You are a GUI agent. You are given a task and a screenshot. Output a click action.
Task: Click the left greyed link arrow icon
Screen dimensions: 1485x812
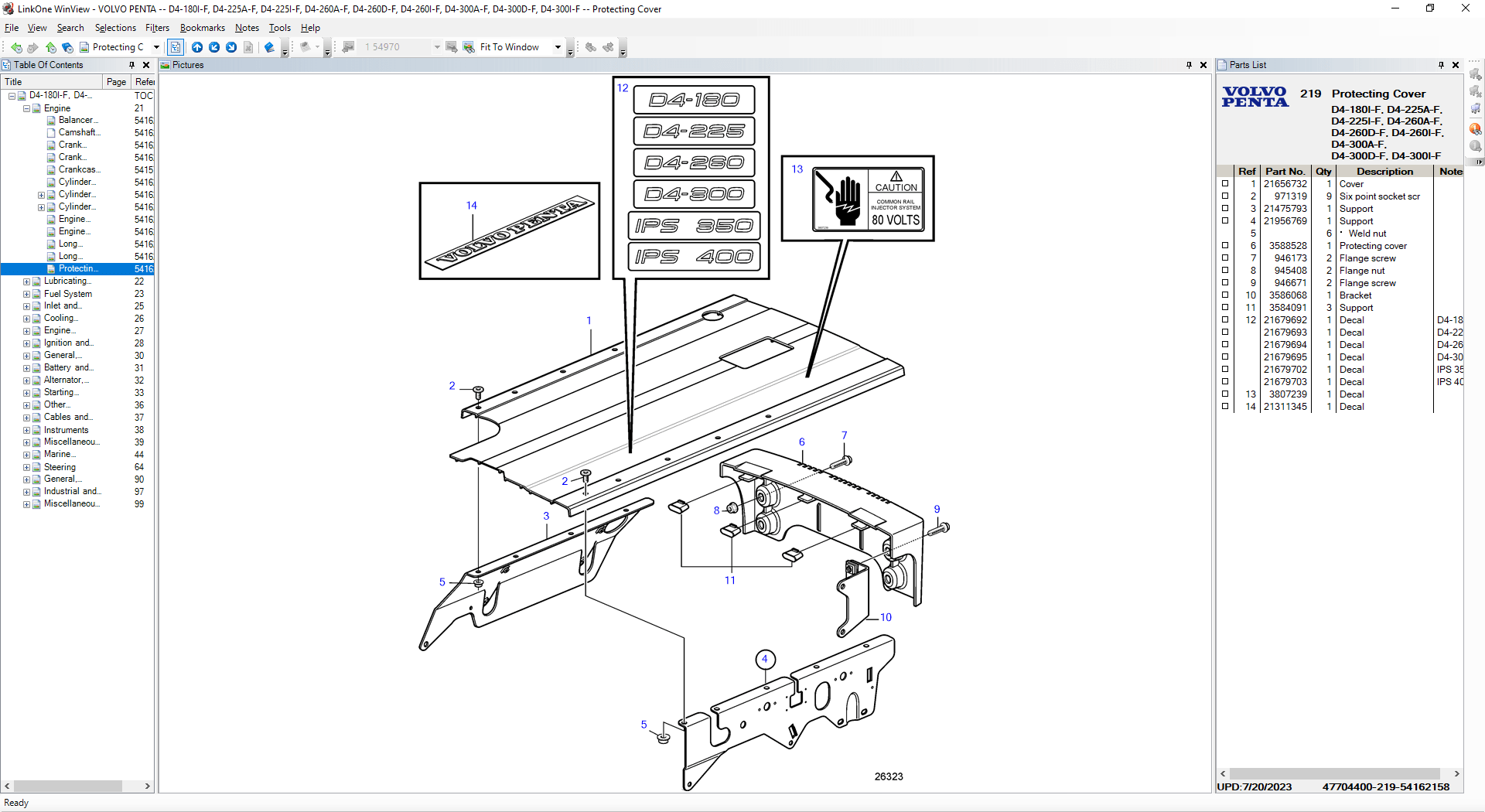click(x=591, y=47)
